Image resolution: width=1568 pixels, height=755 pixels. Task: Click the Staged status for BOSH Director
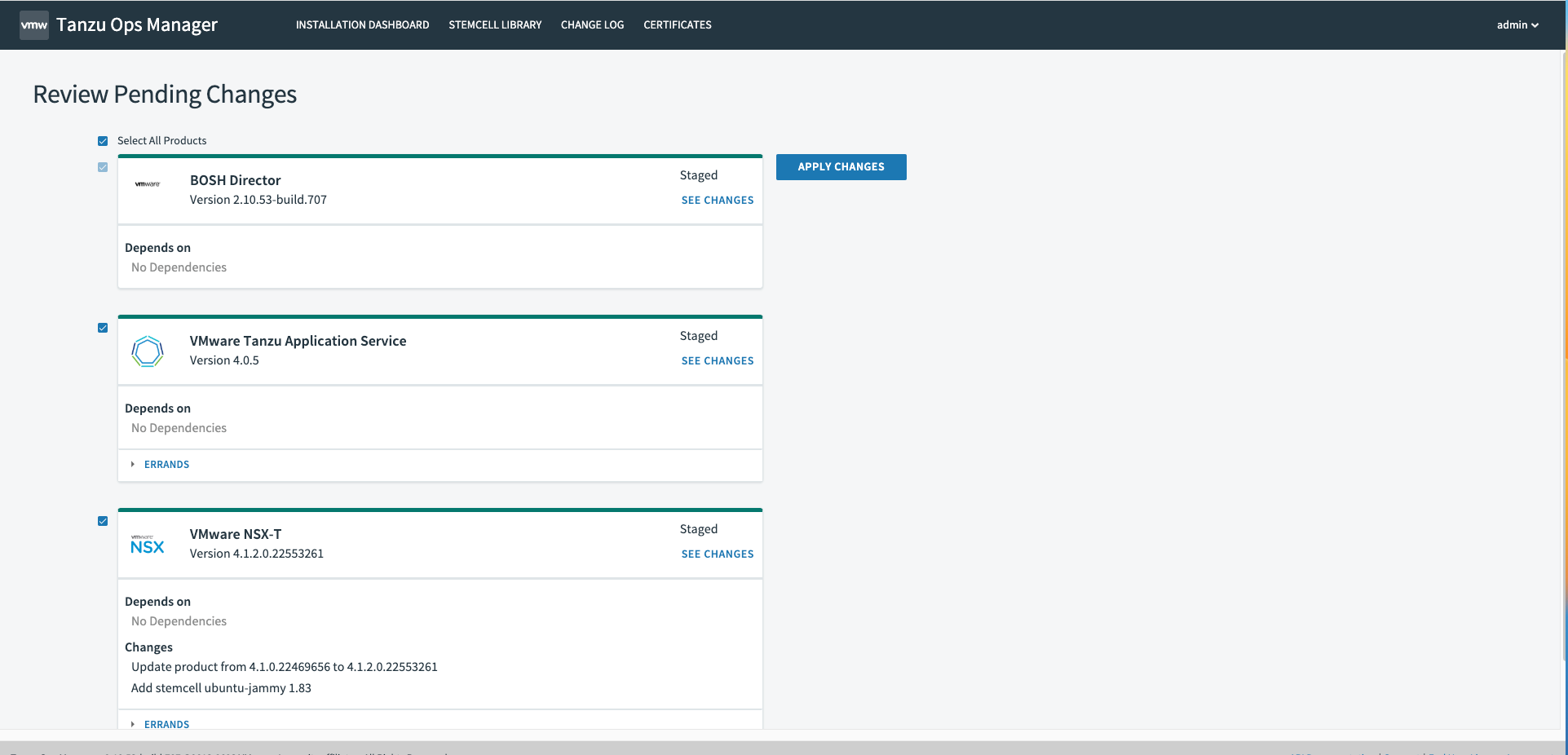tap(699, 175)
